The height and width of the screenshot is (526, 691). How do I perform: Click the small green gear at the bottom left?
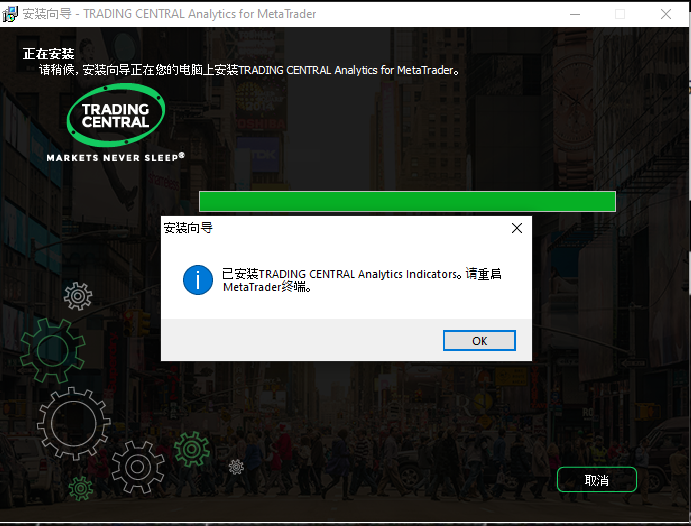(81, 489)
